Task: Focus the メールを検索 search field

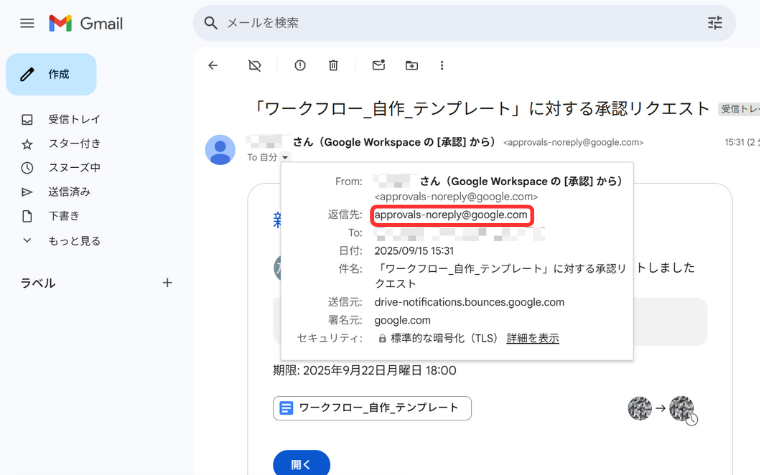Action: (464, 23)
